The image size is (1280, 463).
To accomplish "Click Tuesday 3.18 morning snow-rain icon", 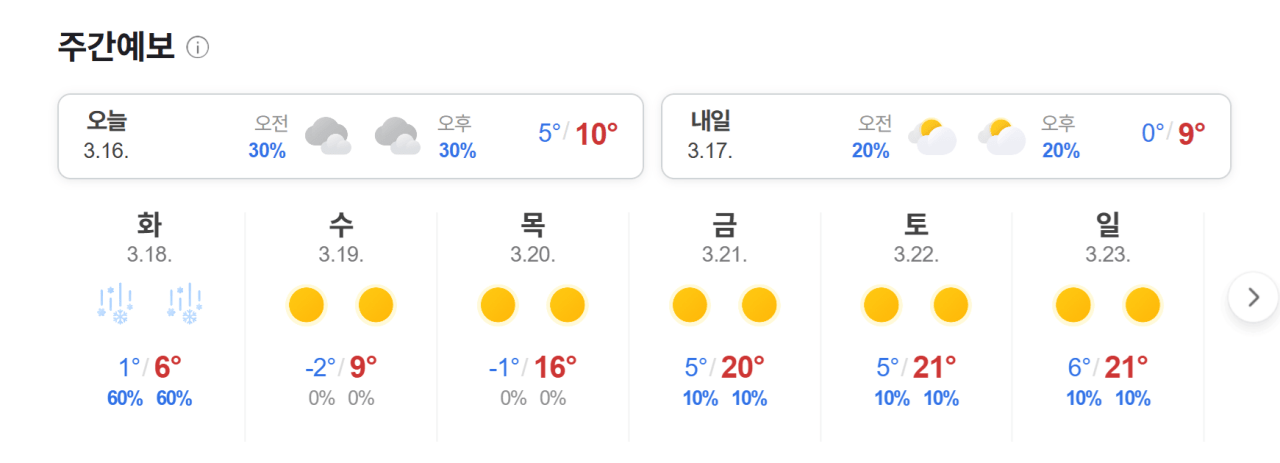I will (115, 303).
